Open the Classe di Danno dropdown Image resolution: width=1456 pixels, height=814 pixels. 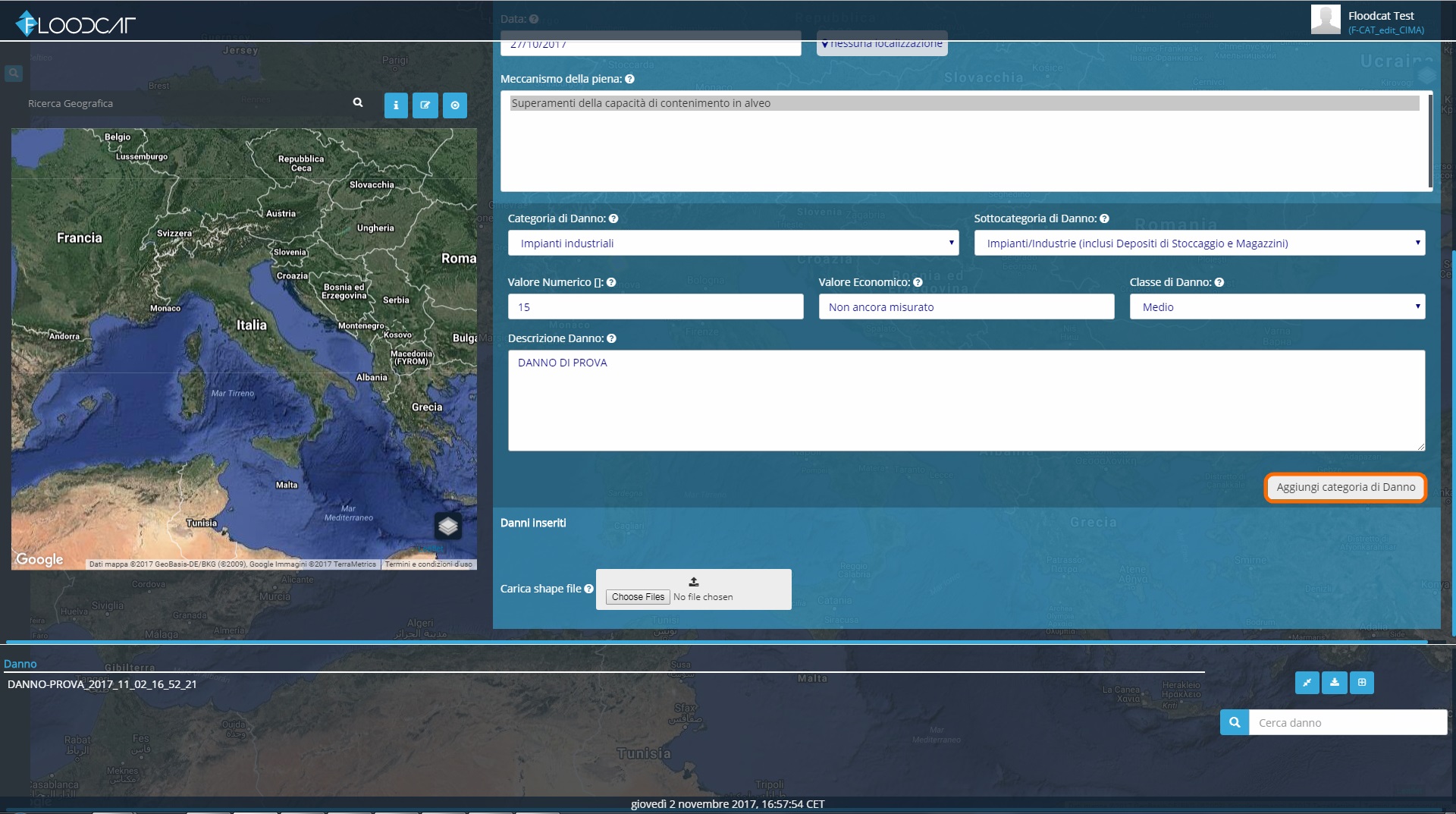click(1278, 306)
